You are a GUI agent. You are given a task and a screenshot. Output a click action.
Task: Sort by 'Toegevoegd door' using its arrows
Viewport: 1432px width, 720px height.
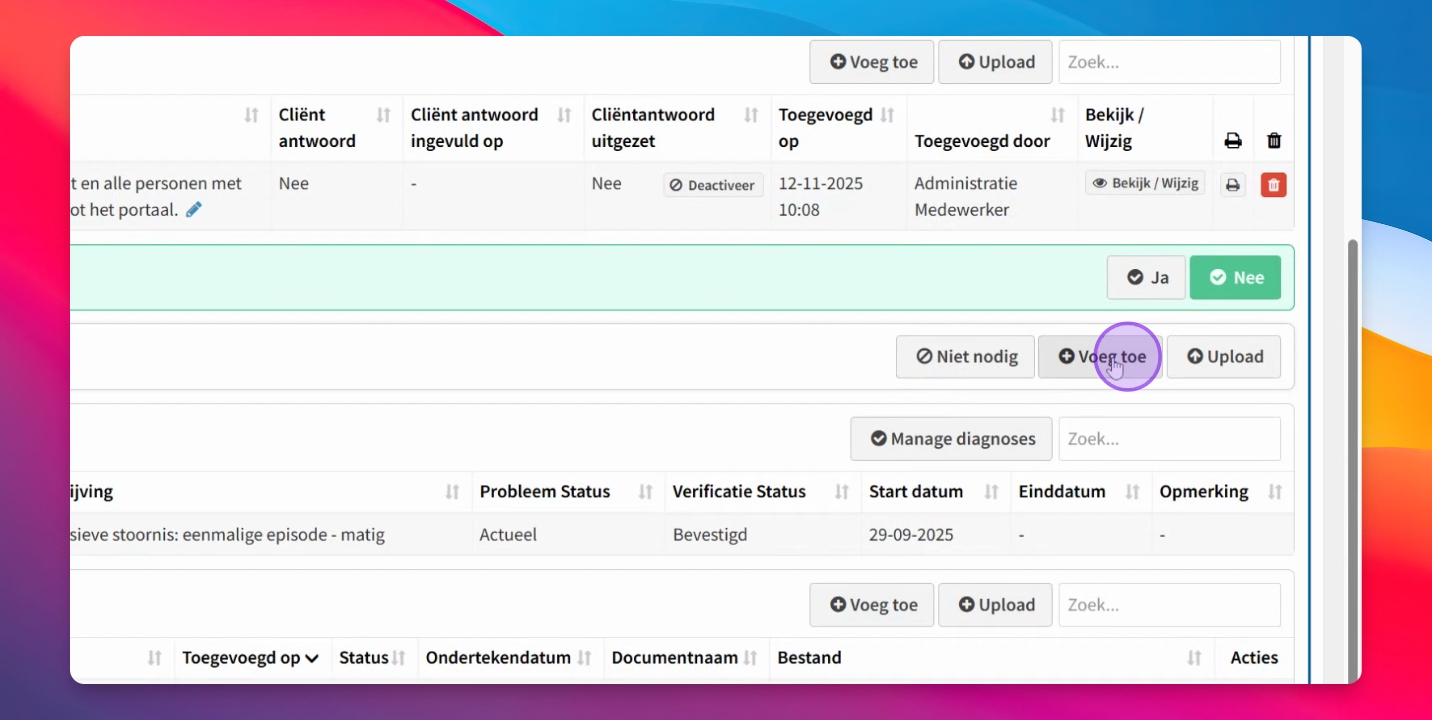(1058, 116)
